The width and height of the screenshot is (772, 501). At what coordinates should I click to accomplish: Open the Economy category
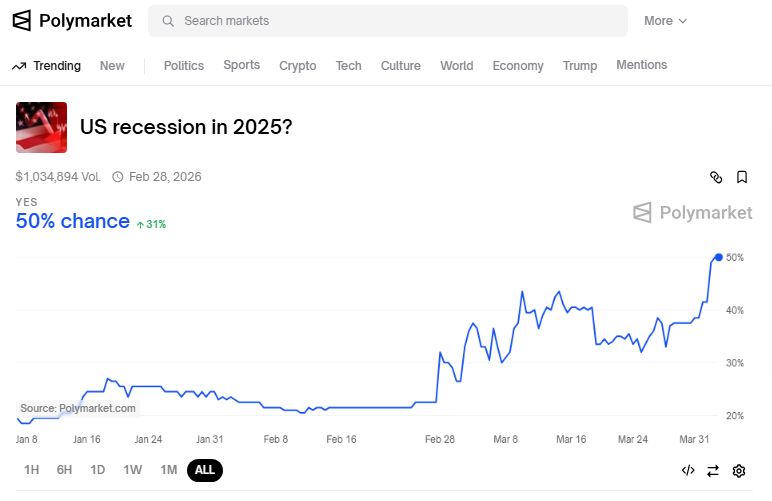tap(518, 66)
